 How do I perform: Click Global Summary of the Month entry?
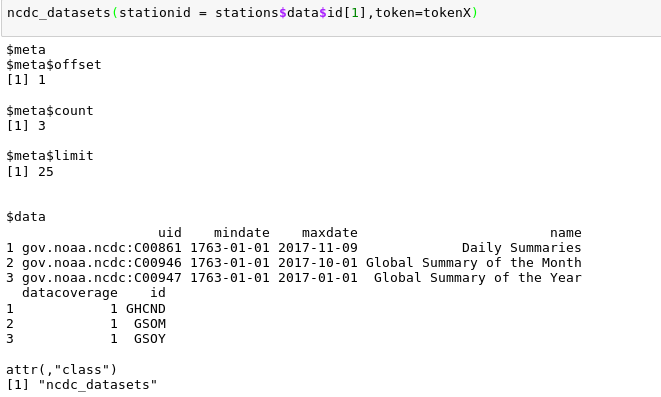[473, 263]
